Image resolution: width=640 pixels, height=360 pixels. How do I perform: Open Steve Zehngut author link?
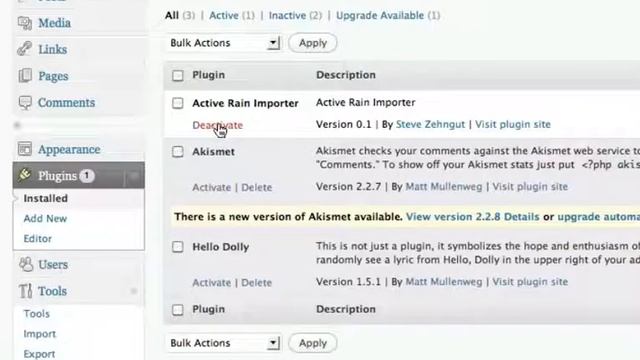point(430,124)
